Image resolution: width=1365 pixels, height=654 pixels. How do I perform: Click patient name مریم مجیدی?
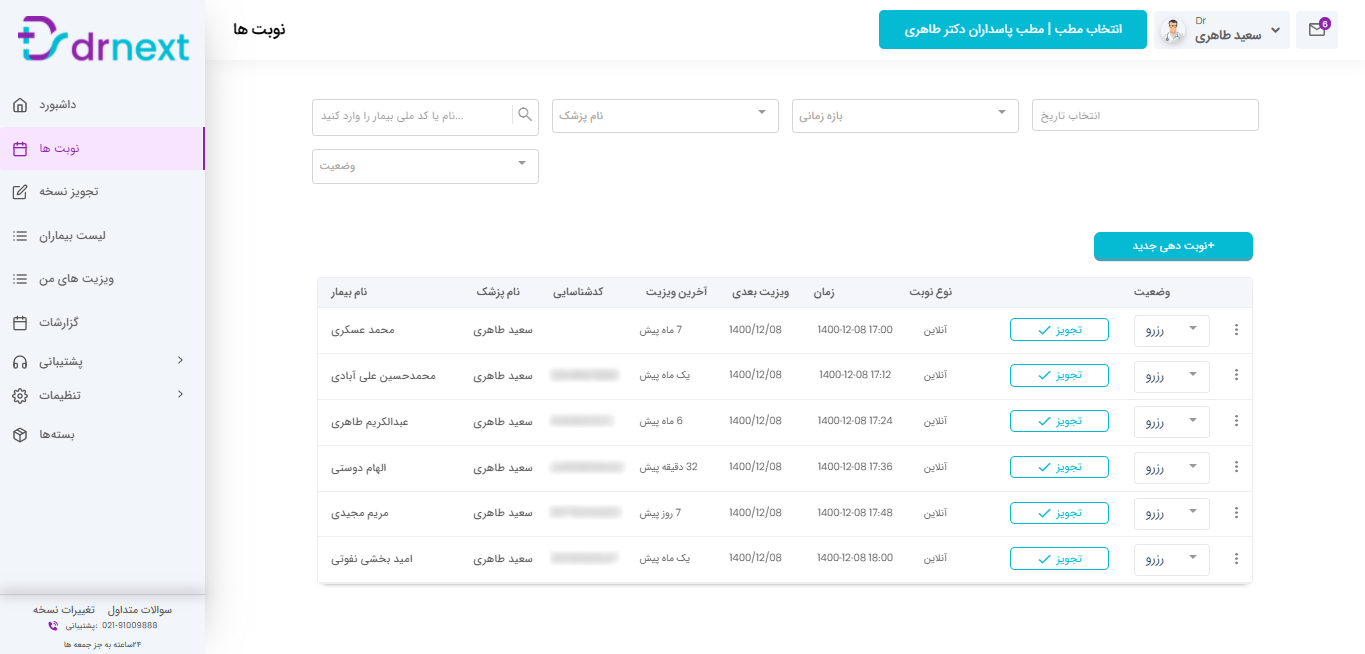tap(359, 513)
